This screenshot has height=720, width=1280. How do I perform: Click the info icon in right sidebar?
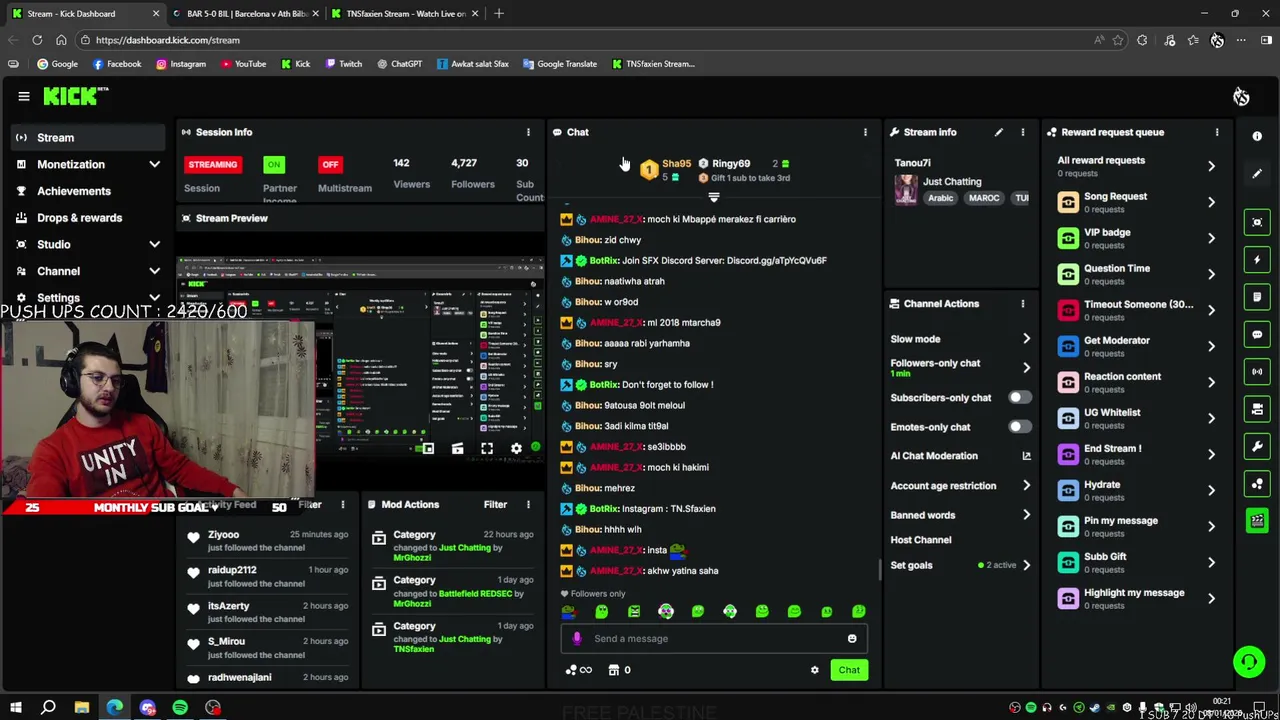coord(1257,136)
